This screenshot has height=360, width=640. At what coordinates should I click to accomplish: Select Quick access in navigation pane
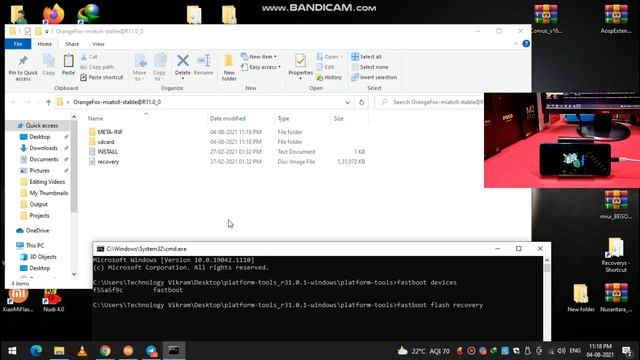pyautogui.click(x=42, y=125)
